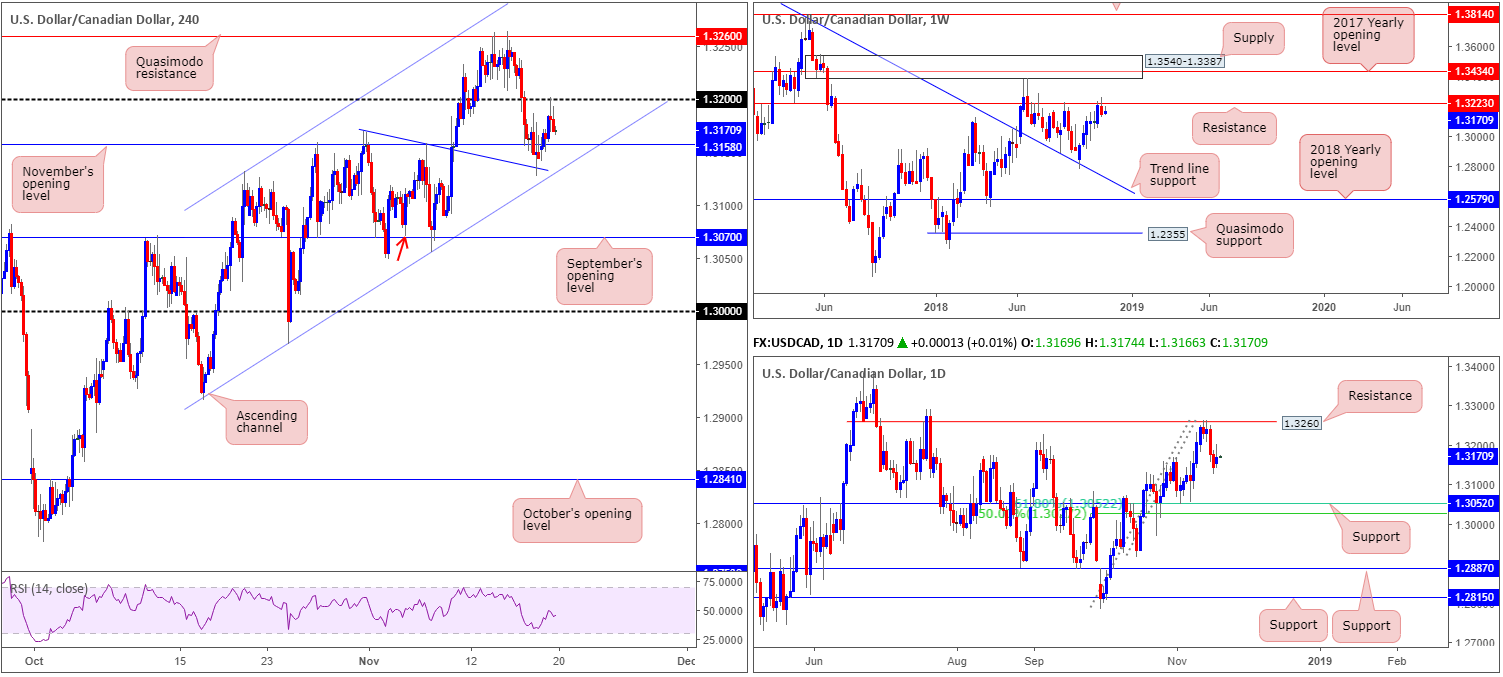The height and width of the screenshot is (677, 1503).
Task: Click 1.28000 on the 240 chart price axis
Action: pos(721,523)
